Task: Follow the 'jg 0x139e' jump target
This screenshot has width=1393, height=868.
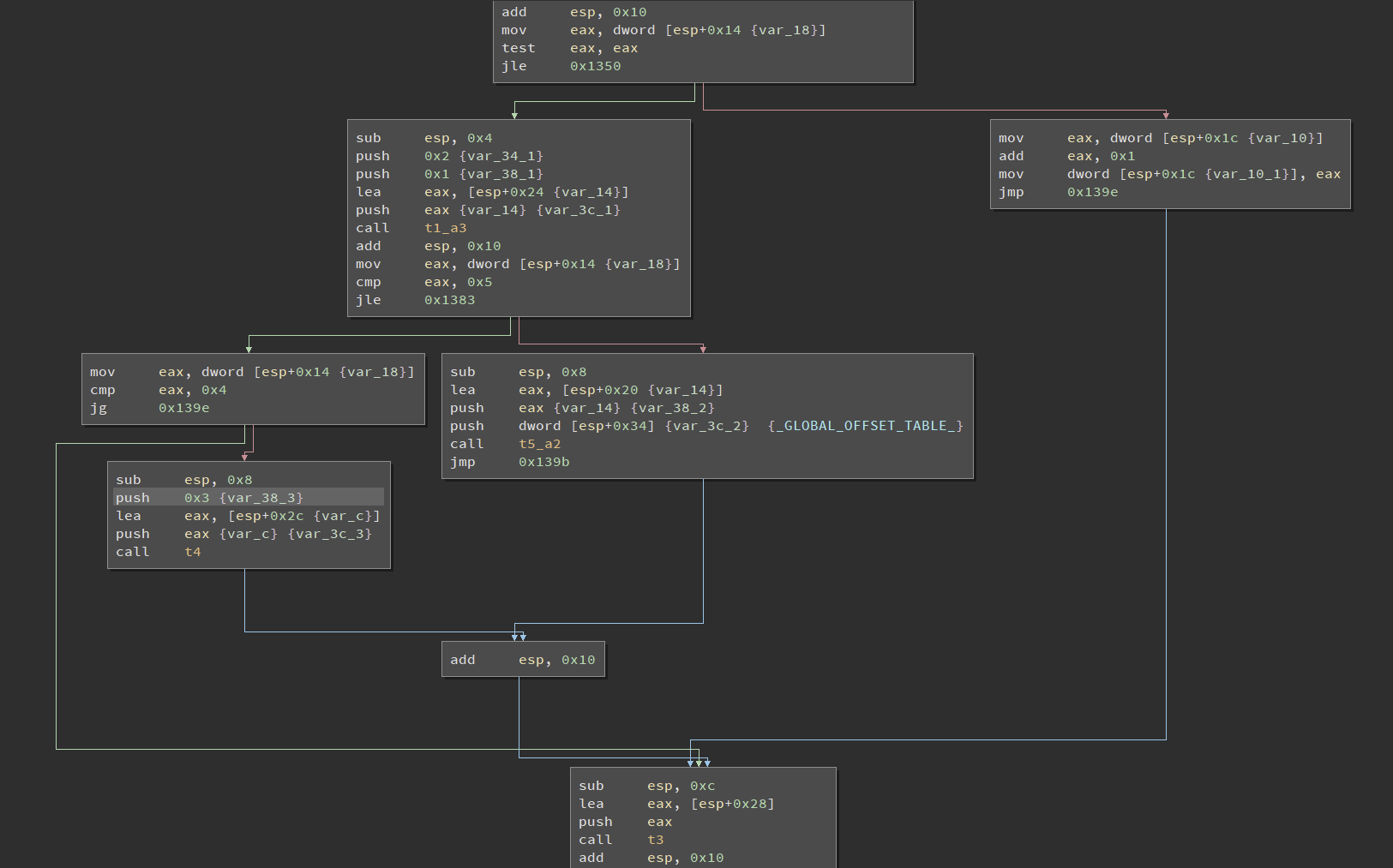Action: point(183,408)
